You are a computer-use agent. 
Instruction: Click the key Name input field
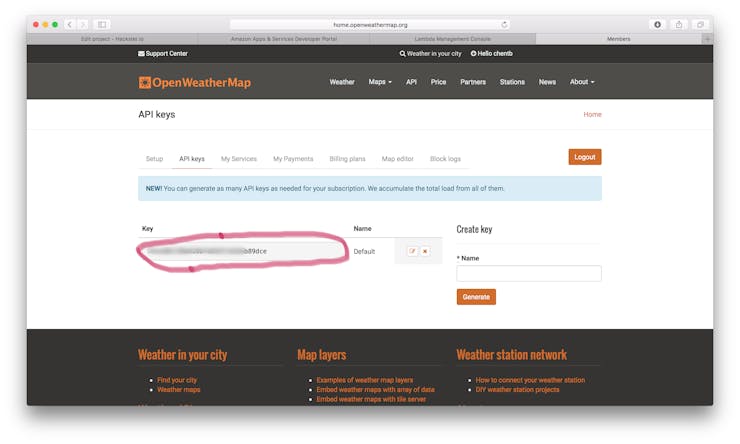(529, 274)
